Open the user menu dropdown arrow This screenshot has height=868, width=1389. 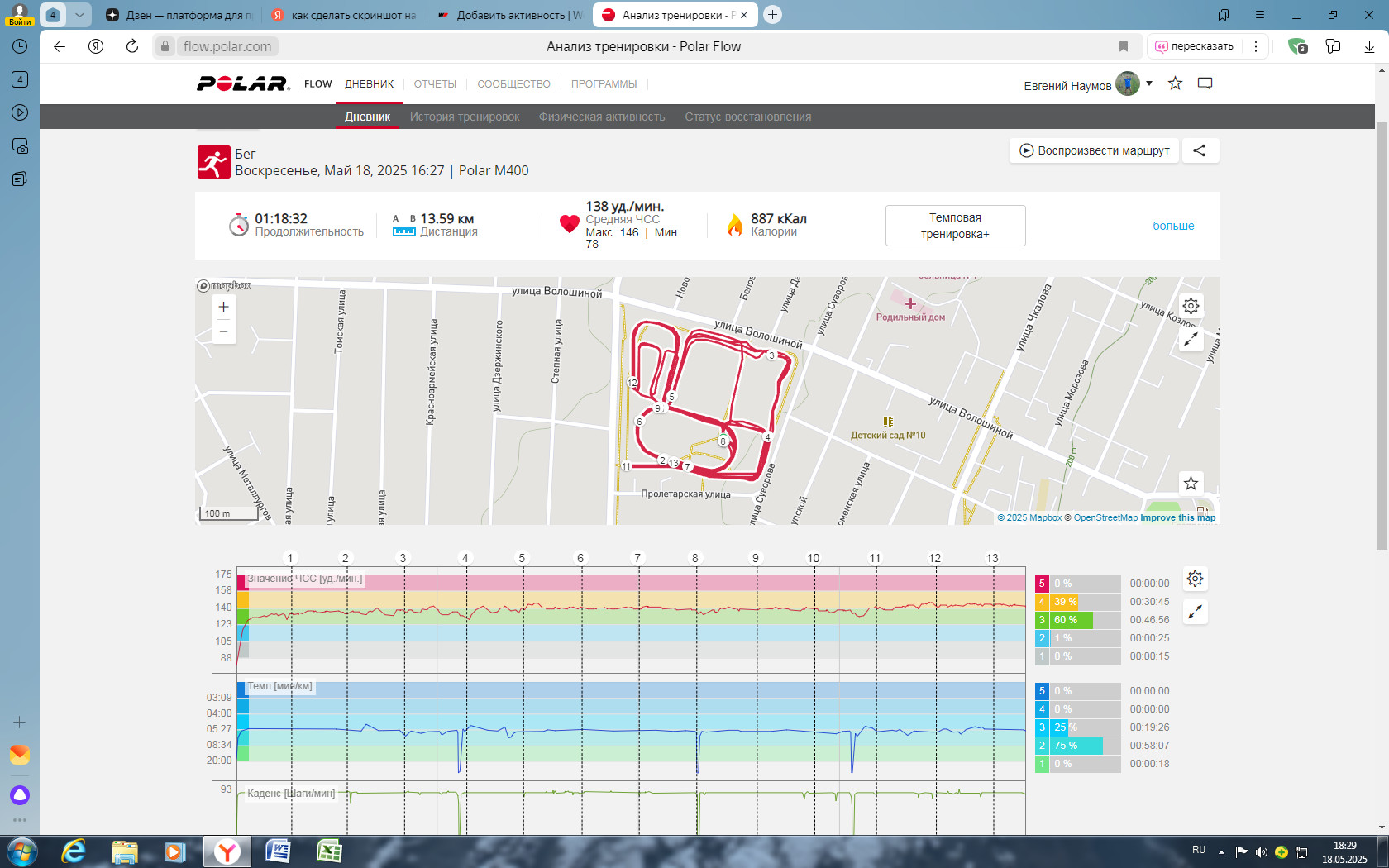pyautogui.click(x=1149, y=83)
